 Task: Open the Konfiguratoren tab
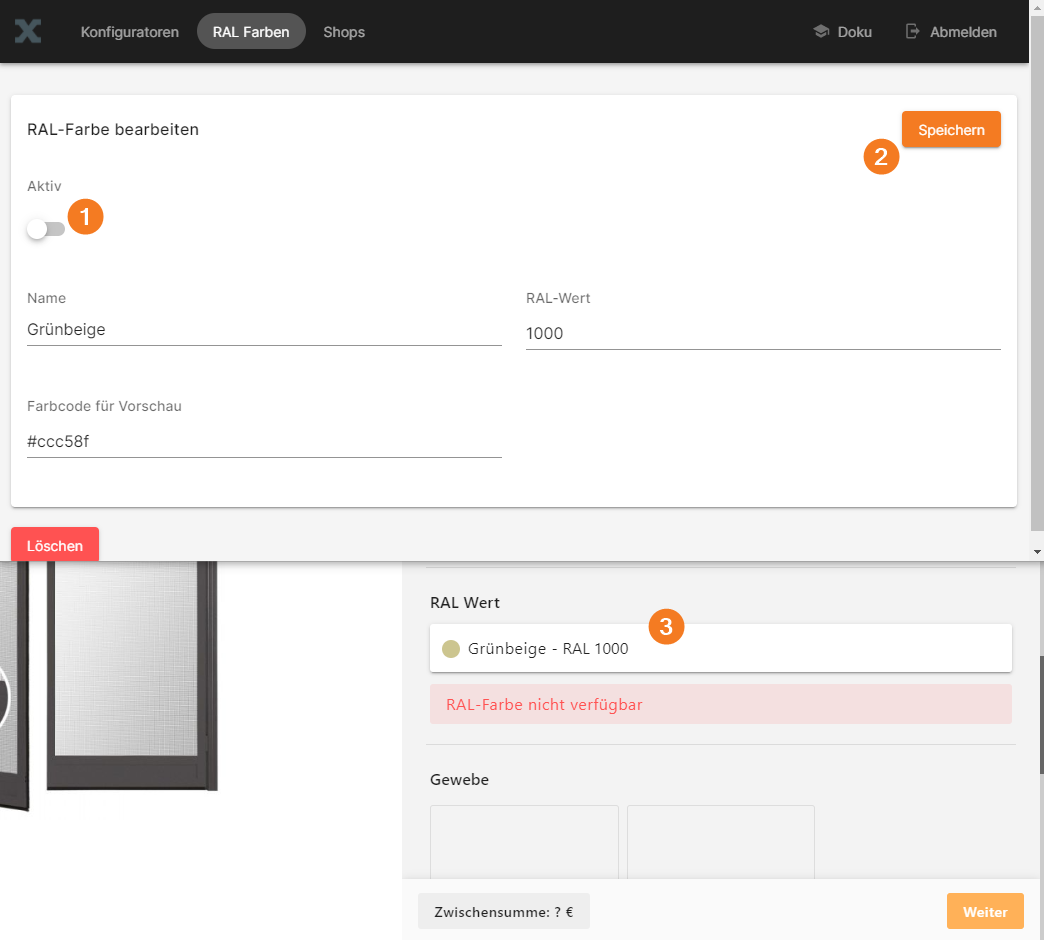[x=130, y=32]
